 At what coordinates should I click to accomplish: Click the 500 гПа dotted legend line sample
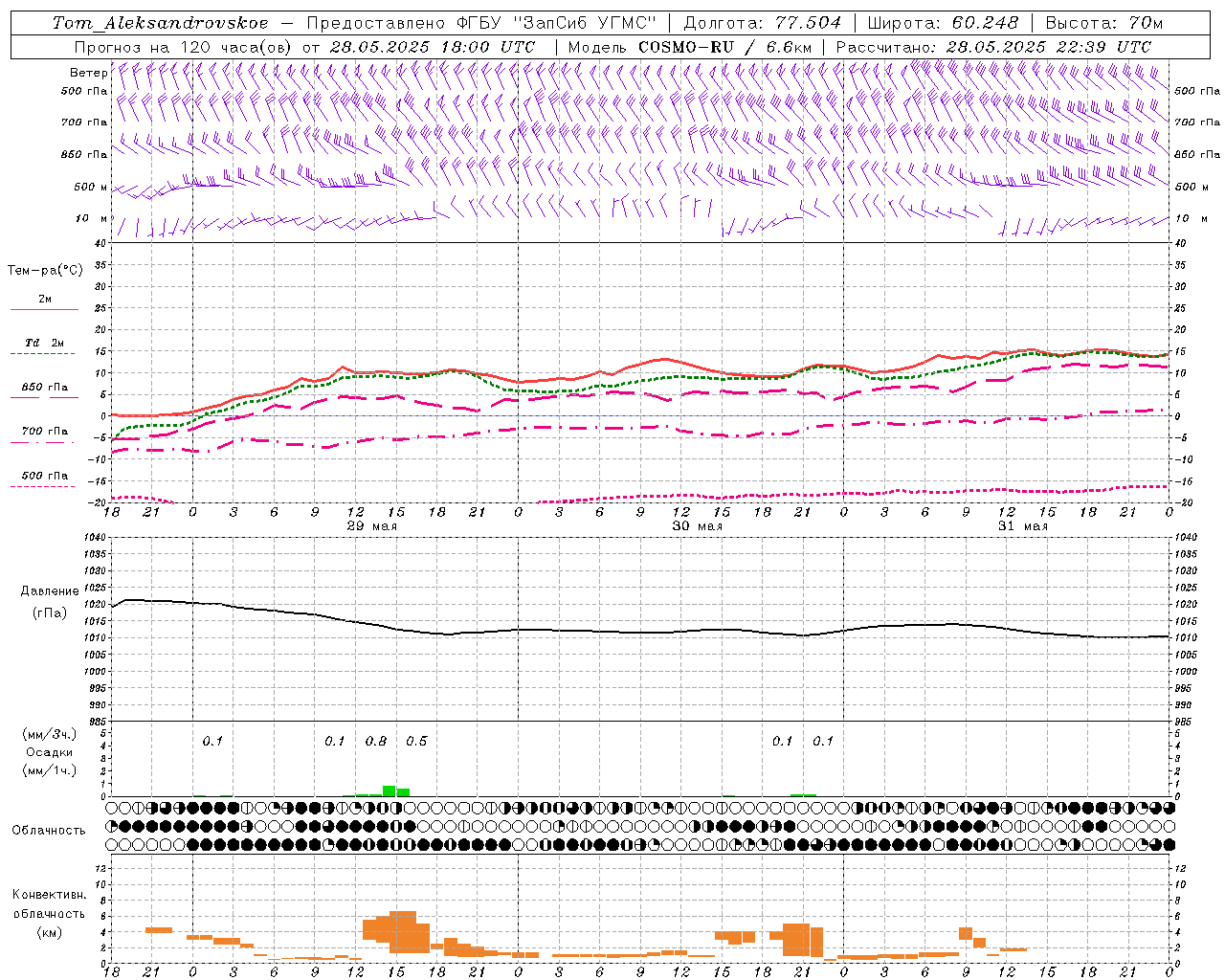42,486
